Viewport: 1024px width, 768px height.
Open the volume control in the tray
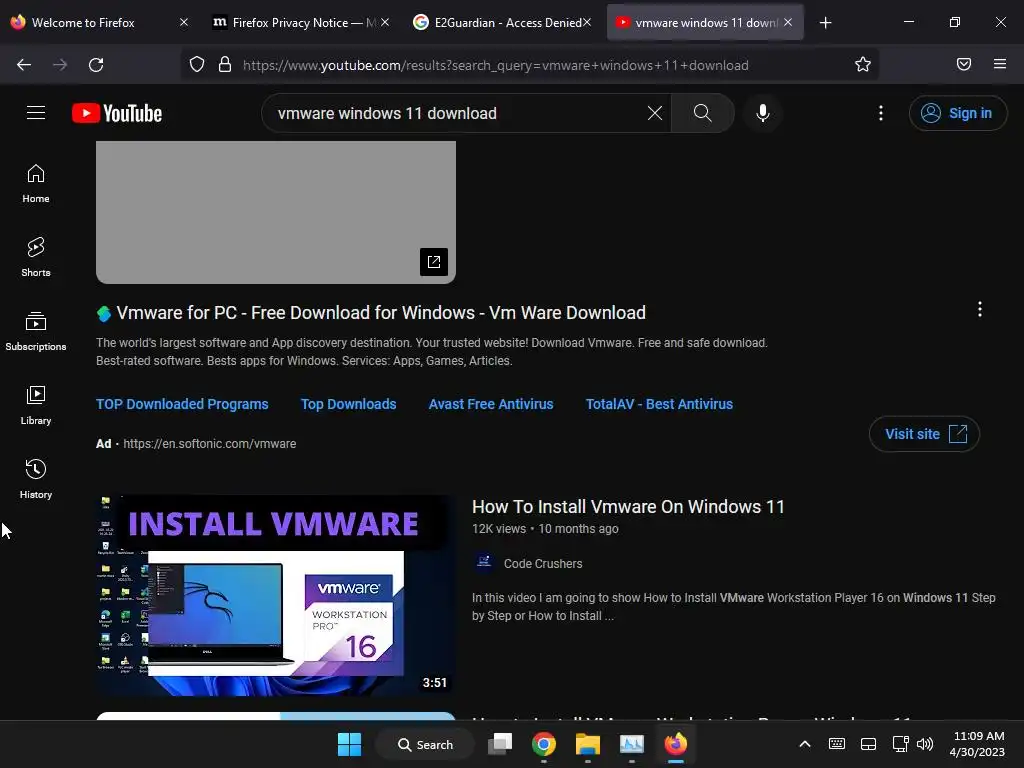point(925,744)
